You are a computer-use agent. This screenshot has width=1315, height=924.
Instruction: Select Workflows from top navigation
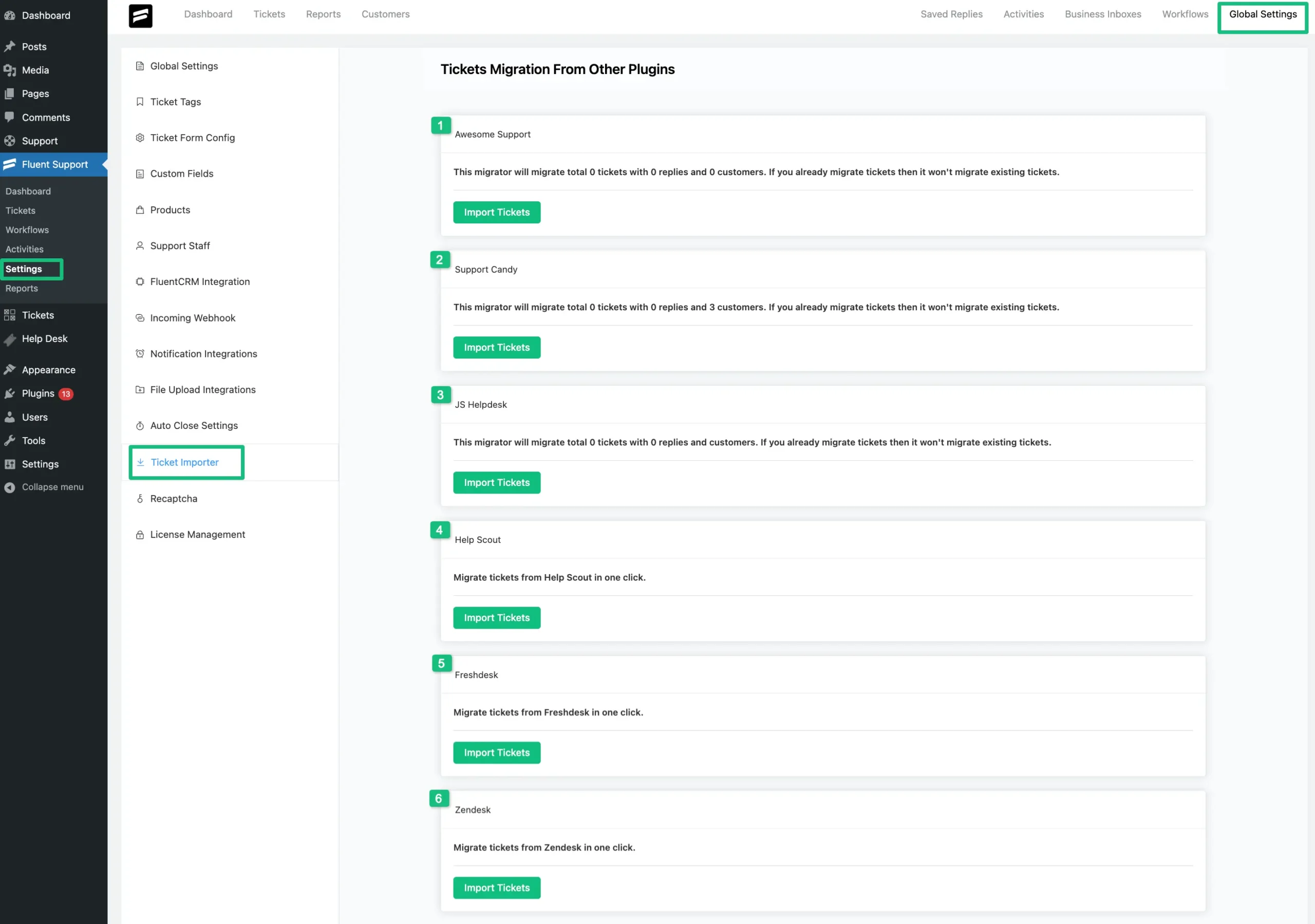click(1184, 14)
